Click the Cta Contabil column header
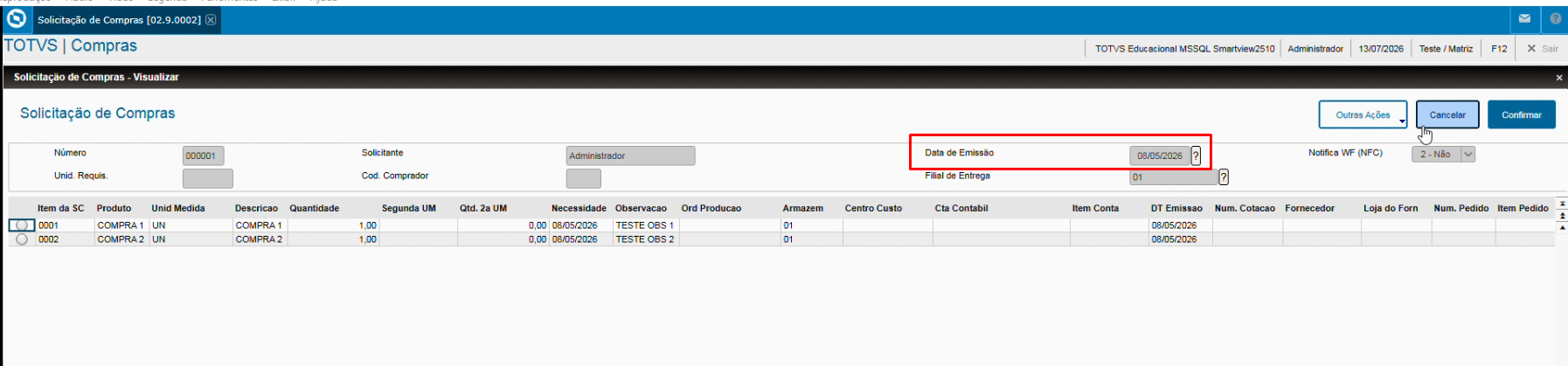This screenshot has height=366, width=1568. (961, 208)
